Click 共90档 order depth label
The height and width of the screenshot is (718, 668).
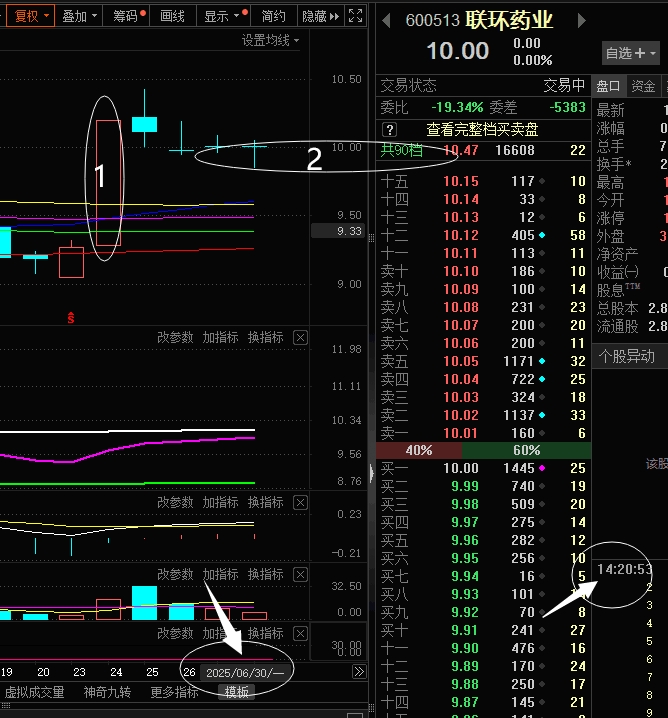[x=402, y=150]
